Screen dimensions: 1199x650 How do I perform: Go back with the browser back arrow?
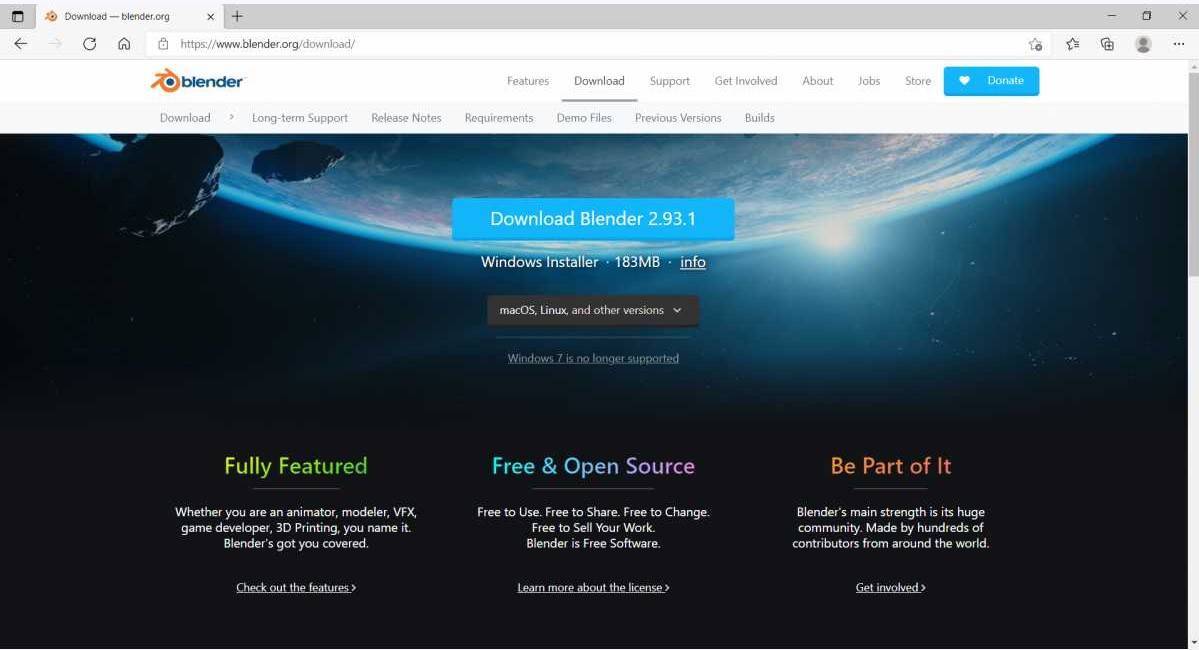[x=21, y=44]
